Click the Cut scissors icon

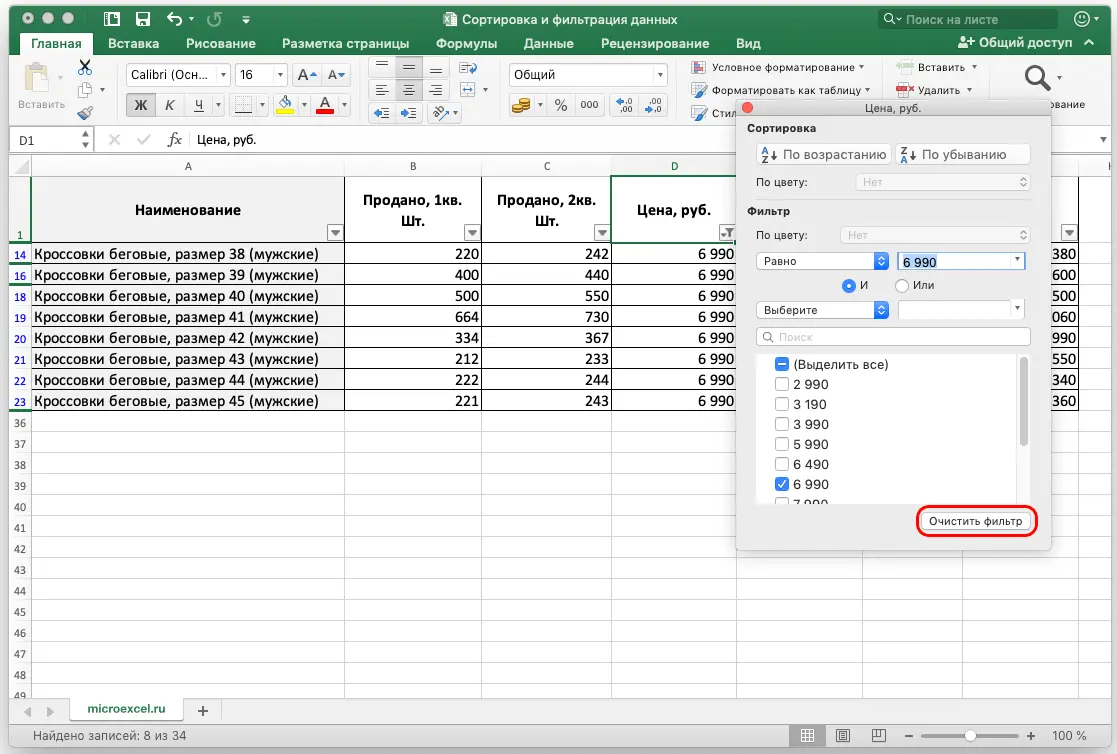(85, 67)
